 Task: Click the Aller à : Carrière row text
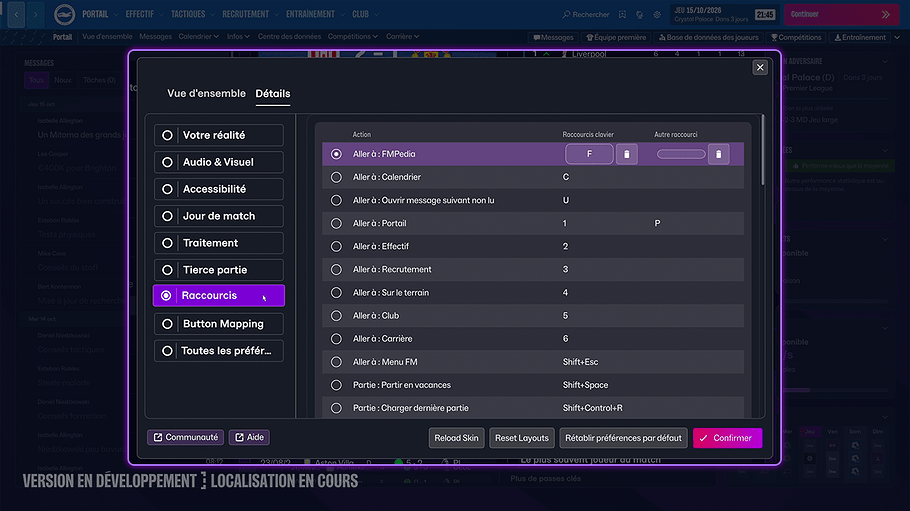point(382,339)
